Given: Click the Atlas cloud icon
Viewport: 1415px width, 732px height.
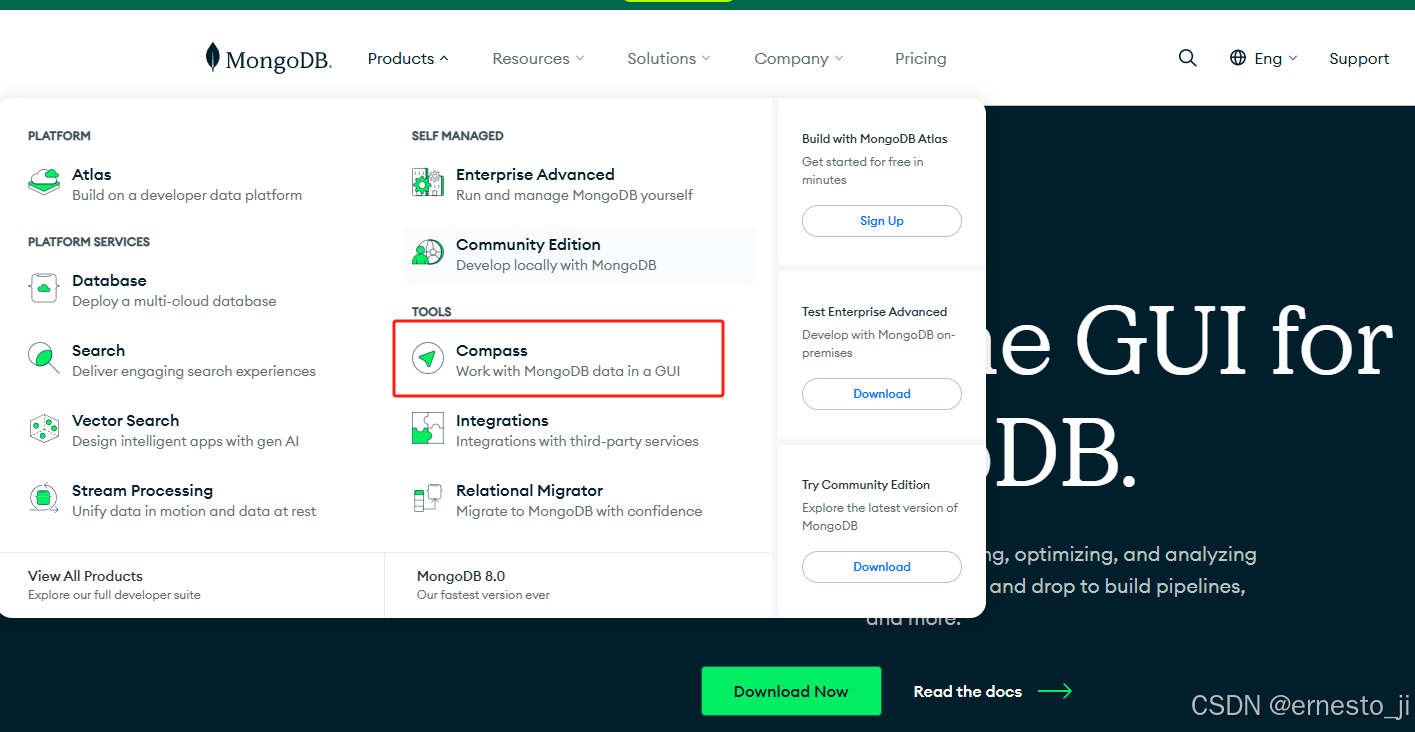Looking at the screenshot, I should (x=44, y=182).
